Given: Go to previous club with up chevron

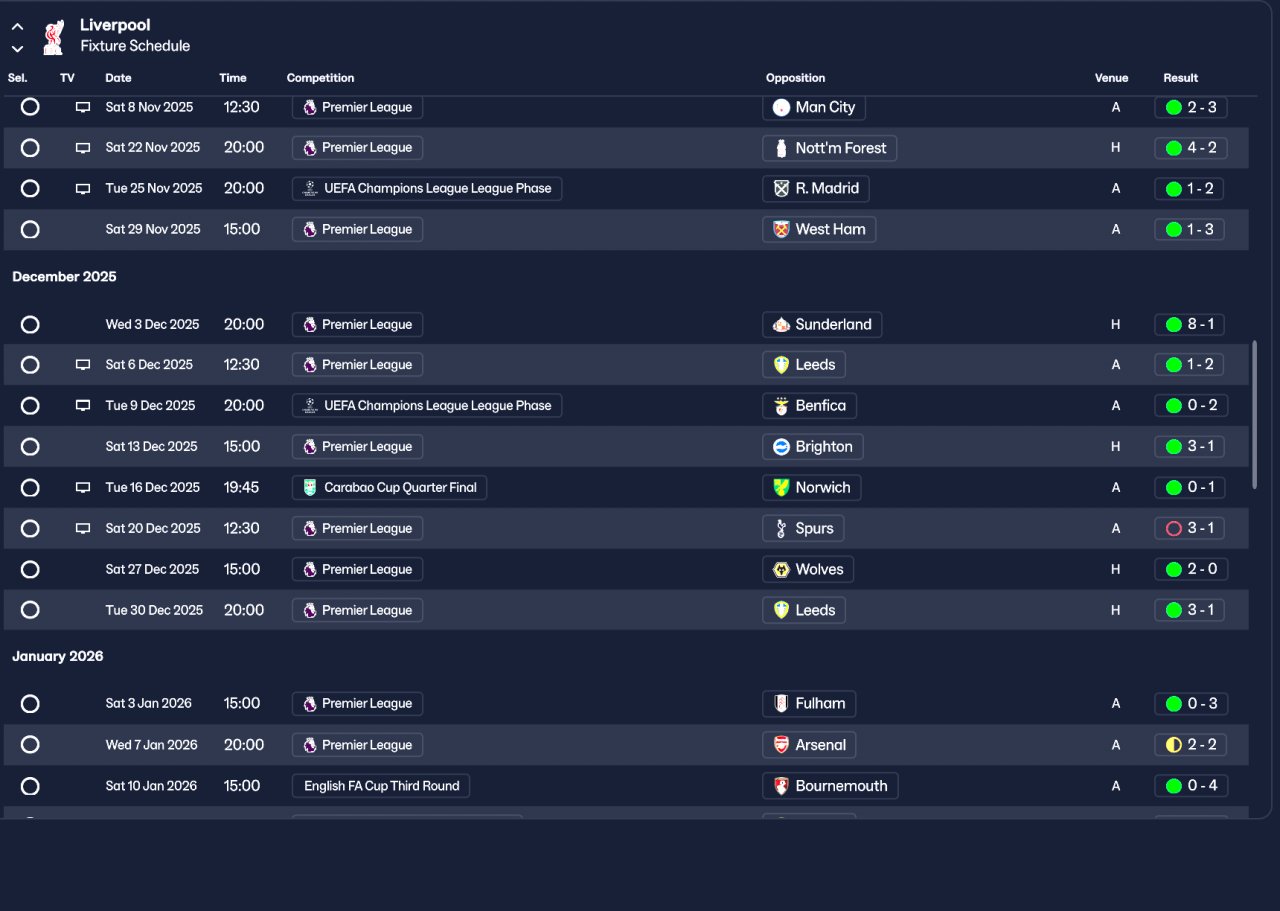Looking at the screenshot, I should 17,27.
